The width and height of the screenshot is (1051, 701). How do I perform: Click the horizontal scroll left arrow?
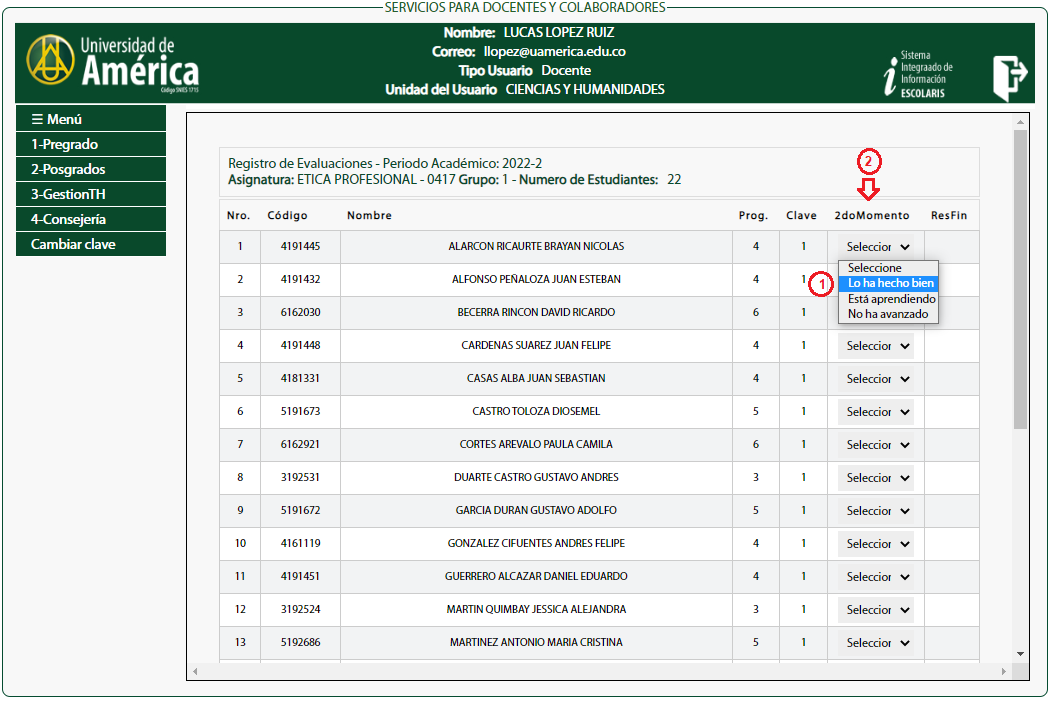pos(195,671)
